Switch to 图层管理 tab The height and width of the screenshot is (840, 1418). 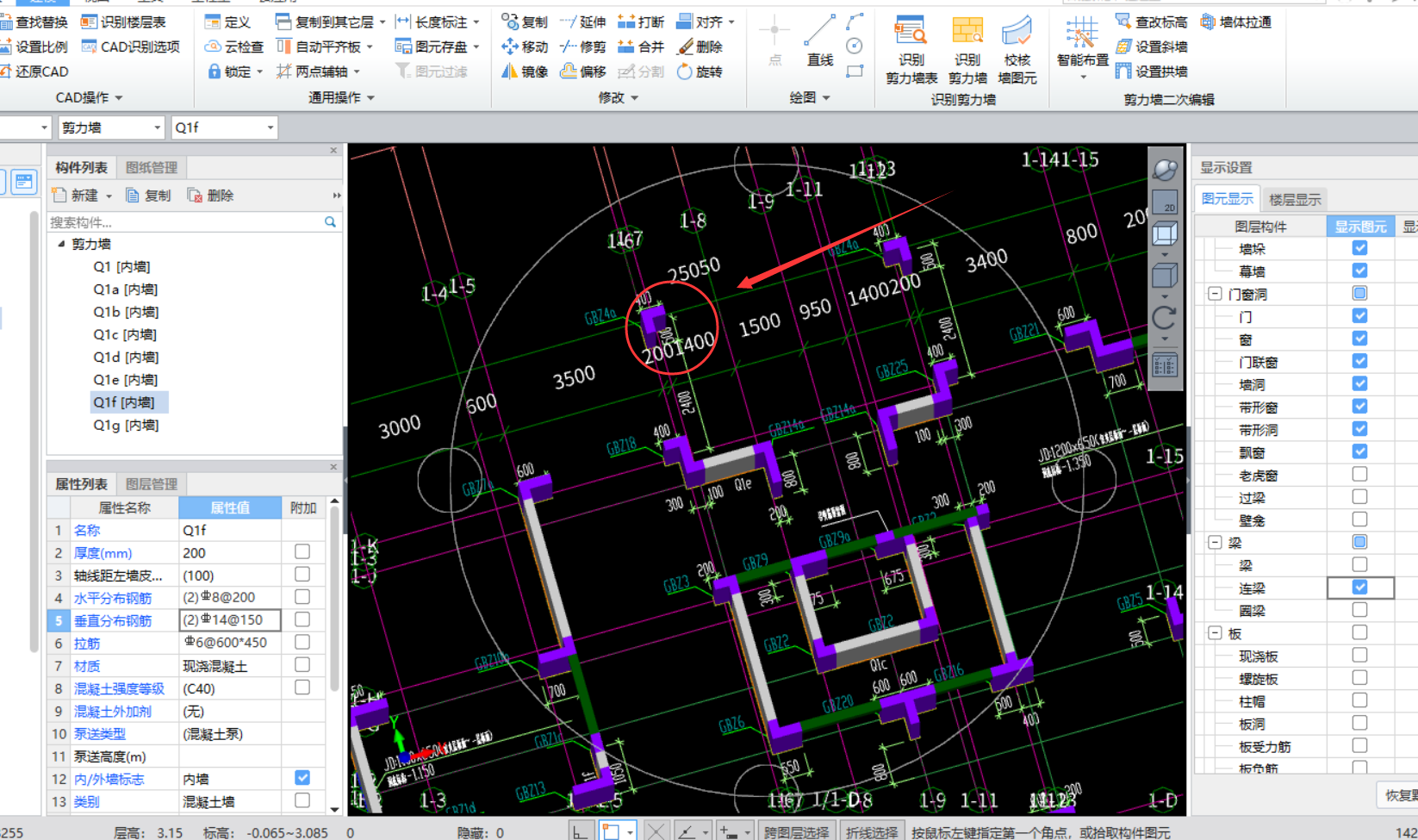coord(152,484)
